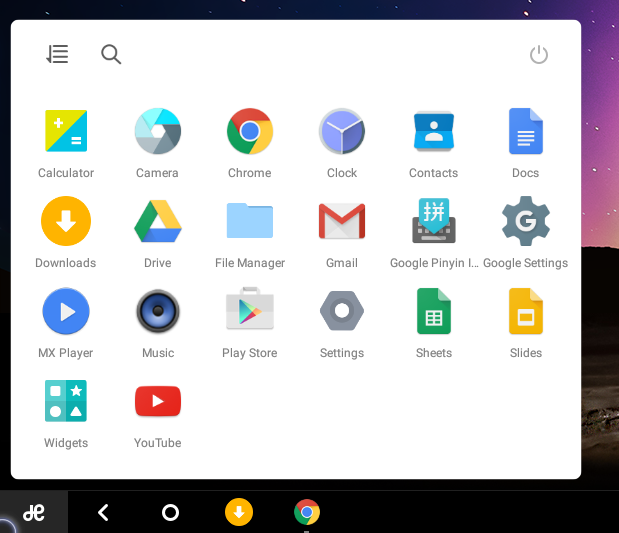
Task: Open Google Docs app
Action: coord(526,131)
